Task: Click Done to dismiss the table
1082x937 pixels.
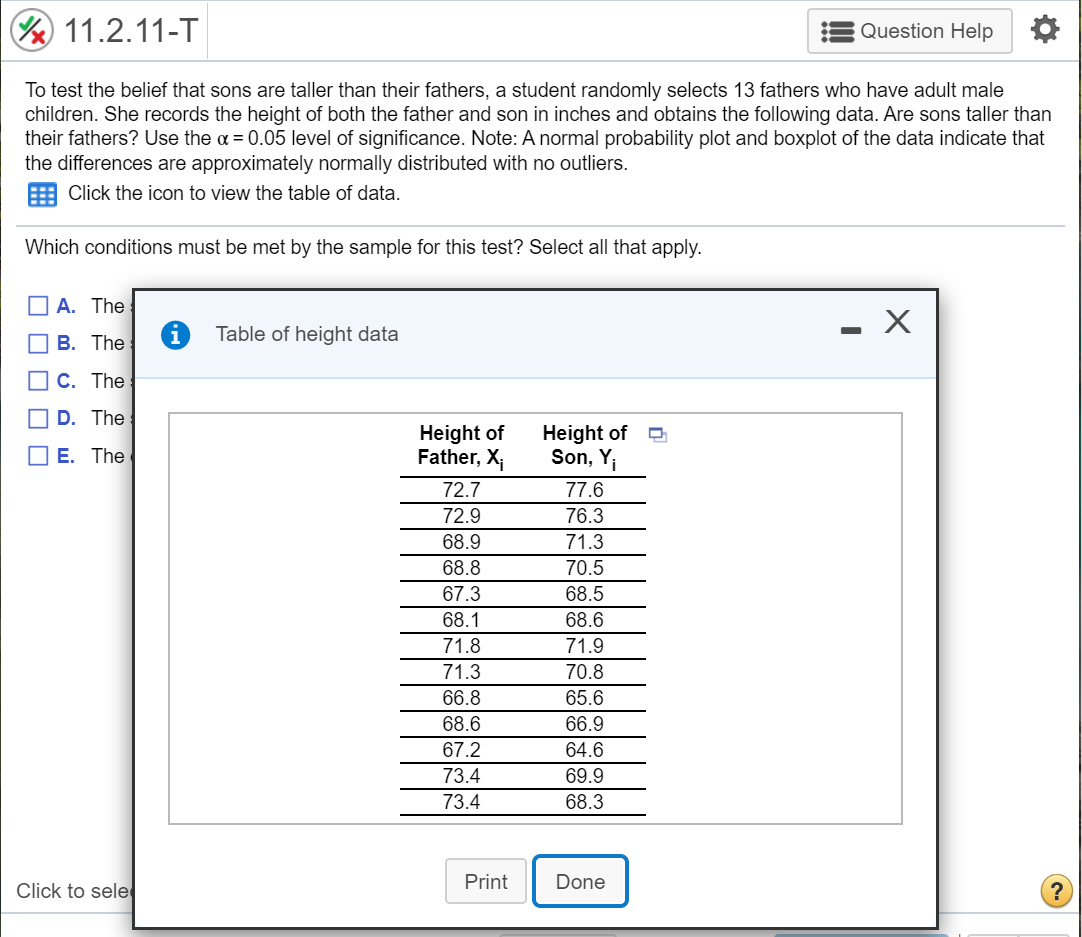Action: pos(580,881)
